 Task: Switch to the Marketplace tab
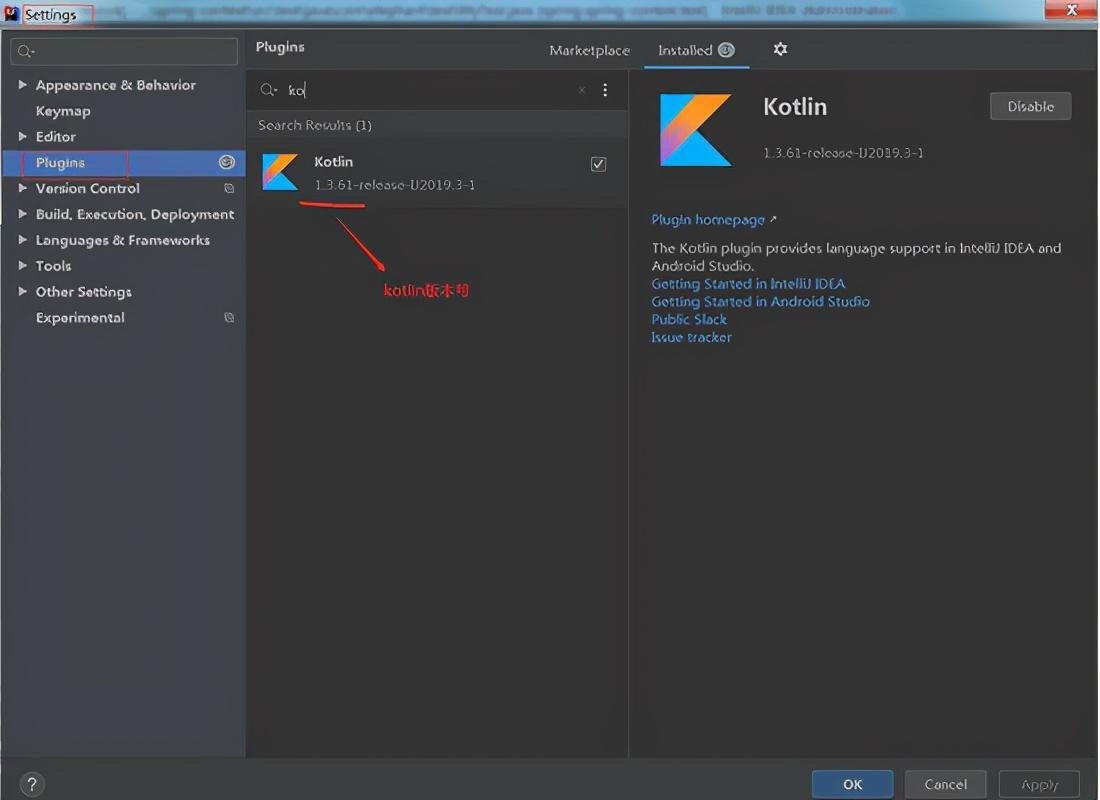pos(589,51)
